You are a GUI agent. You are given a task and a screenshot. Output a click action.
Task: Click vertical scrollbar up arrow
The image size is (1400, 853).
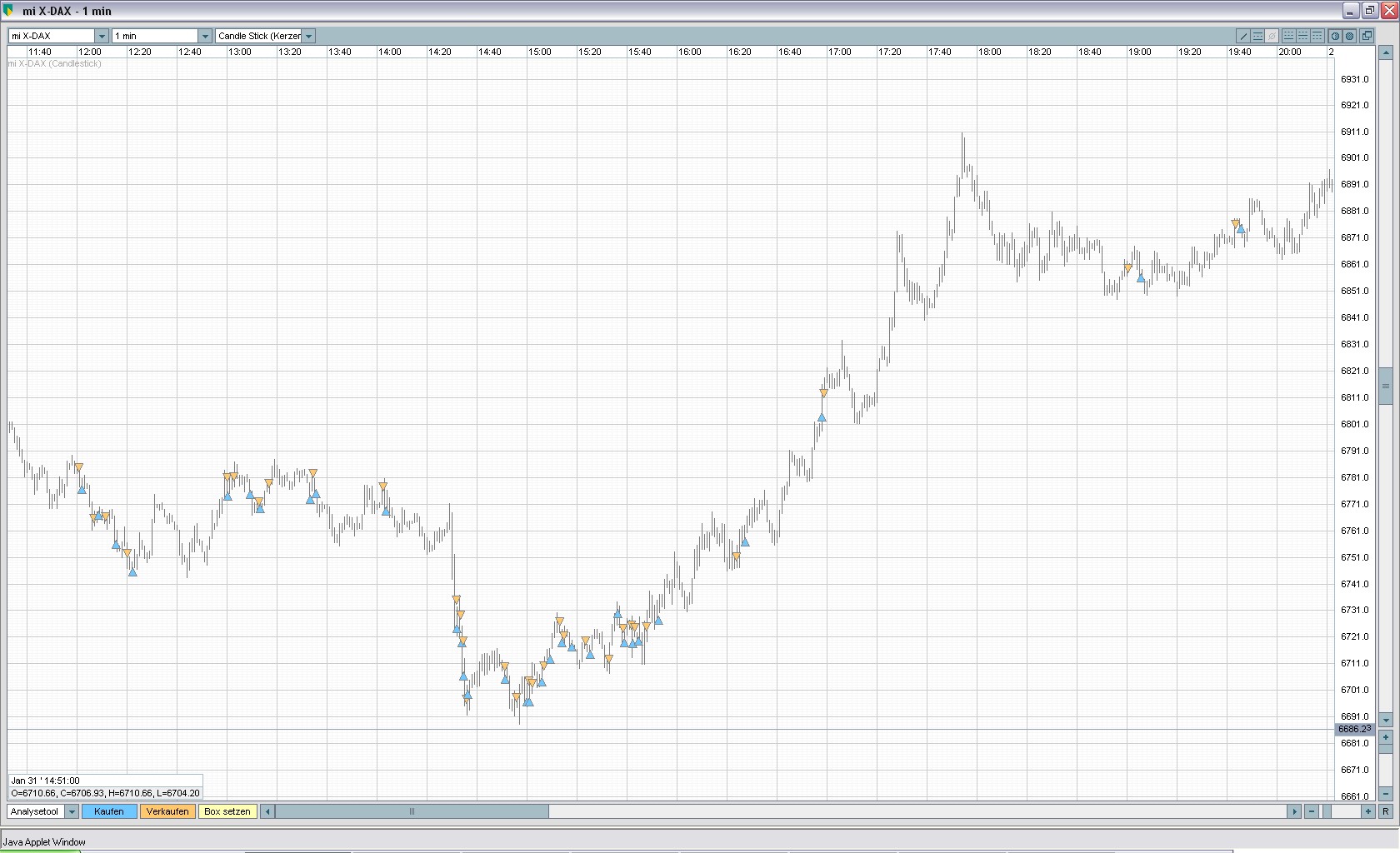(1386, 52)
